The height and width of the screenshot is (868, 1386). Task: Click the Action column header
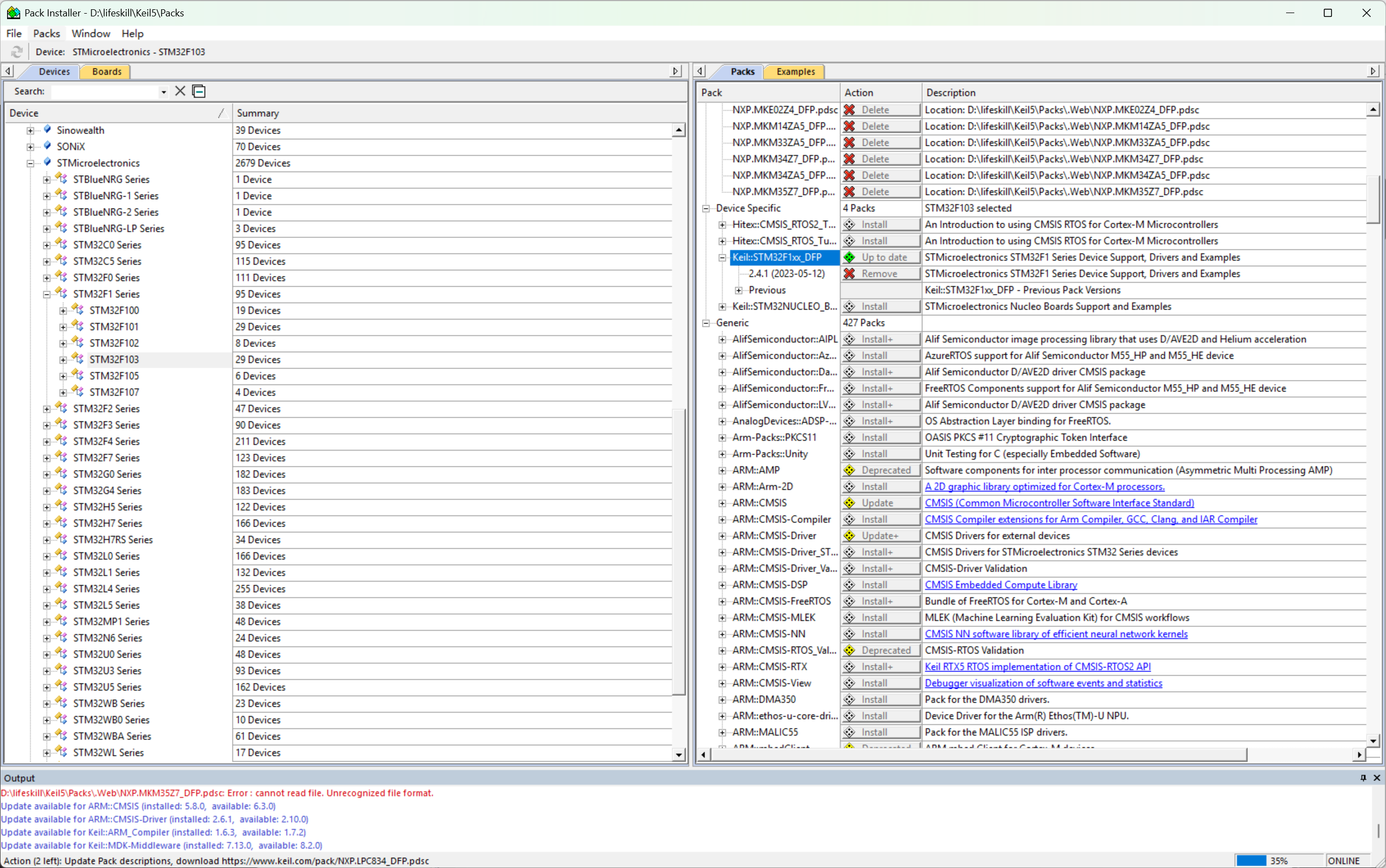tap(881, 92)
